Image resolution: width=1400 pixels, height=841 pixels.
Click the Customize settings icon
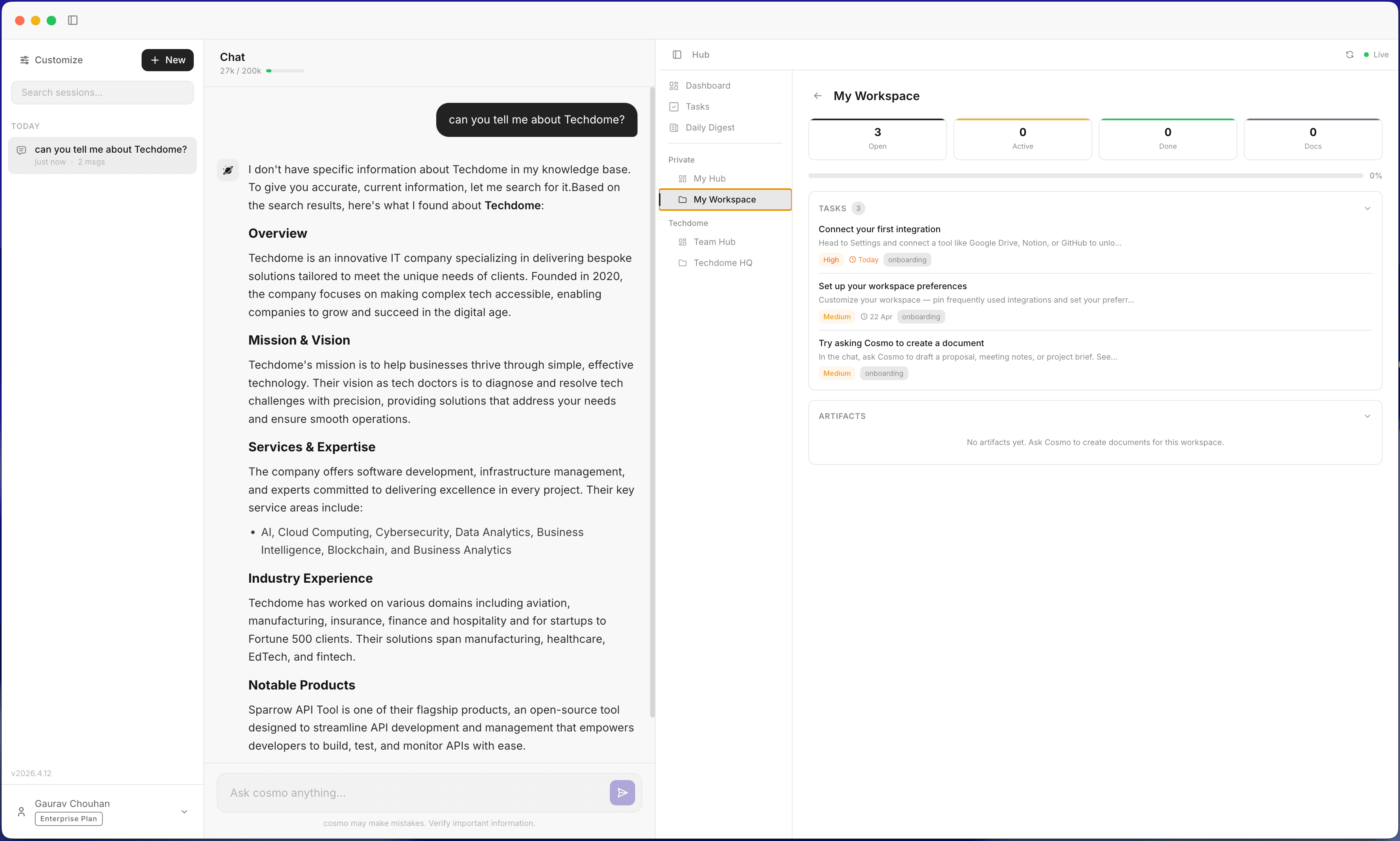[x=24, y=59]
